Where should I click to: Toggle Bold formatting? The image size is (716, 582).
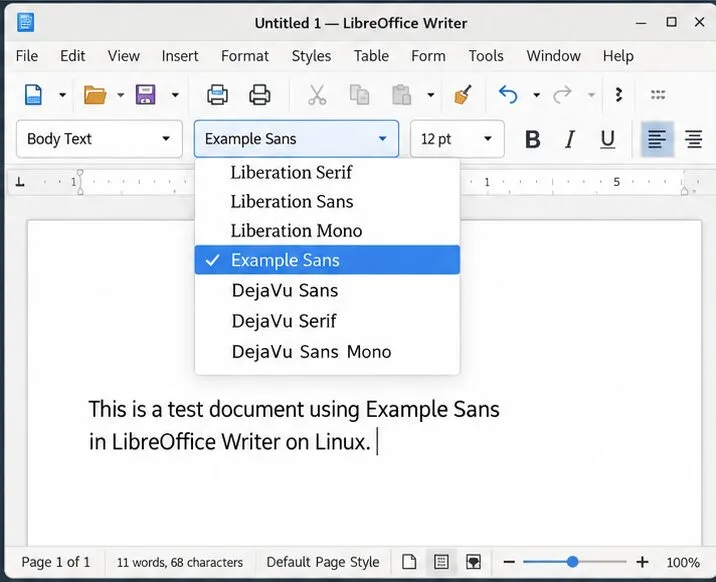pos(532,139)
